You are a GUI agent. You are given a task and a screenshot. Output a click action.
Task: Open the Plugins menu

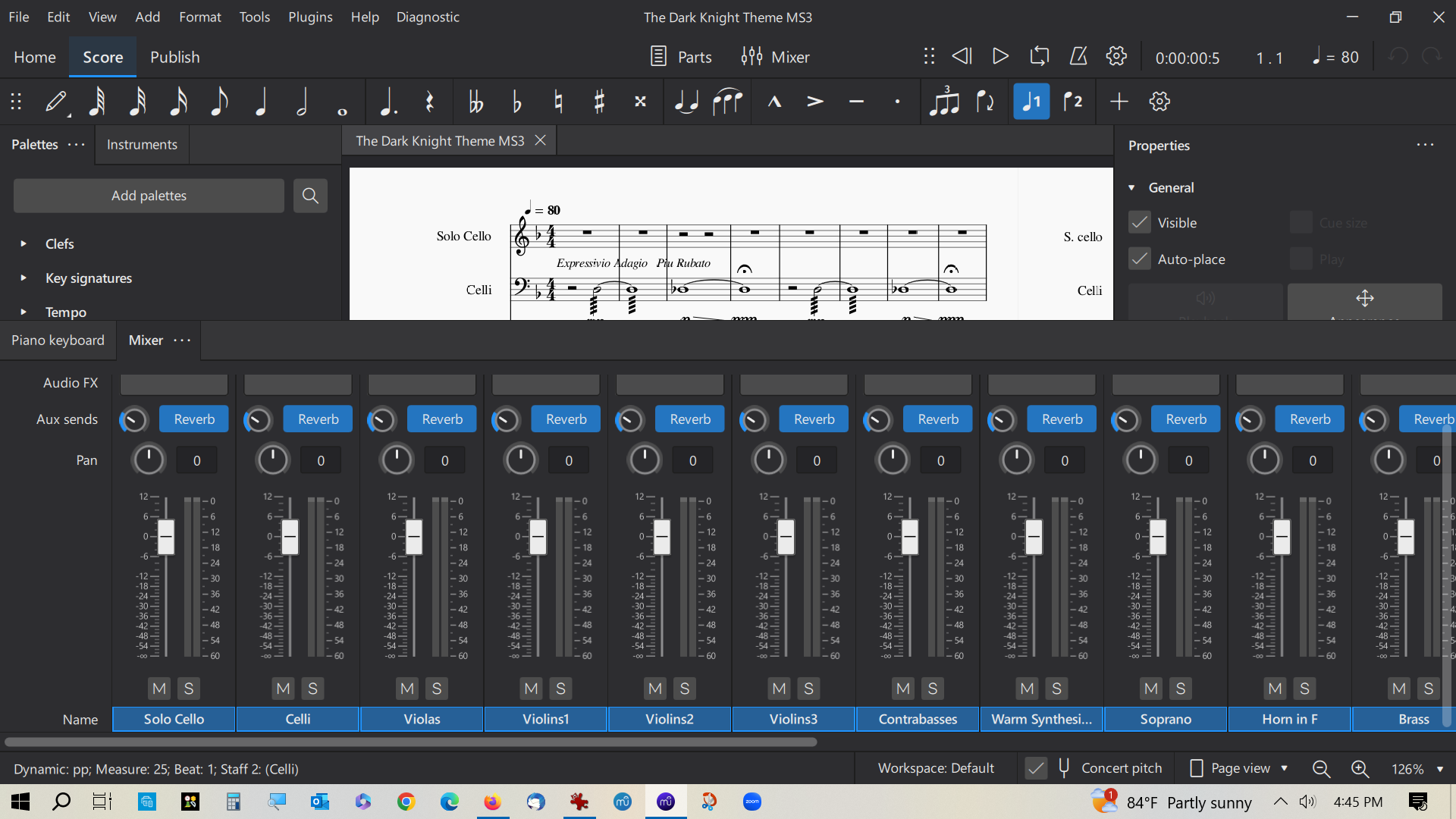310,17
